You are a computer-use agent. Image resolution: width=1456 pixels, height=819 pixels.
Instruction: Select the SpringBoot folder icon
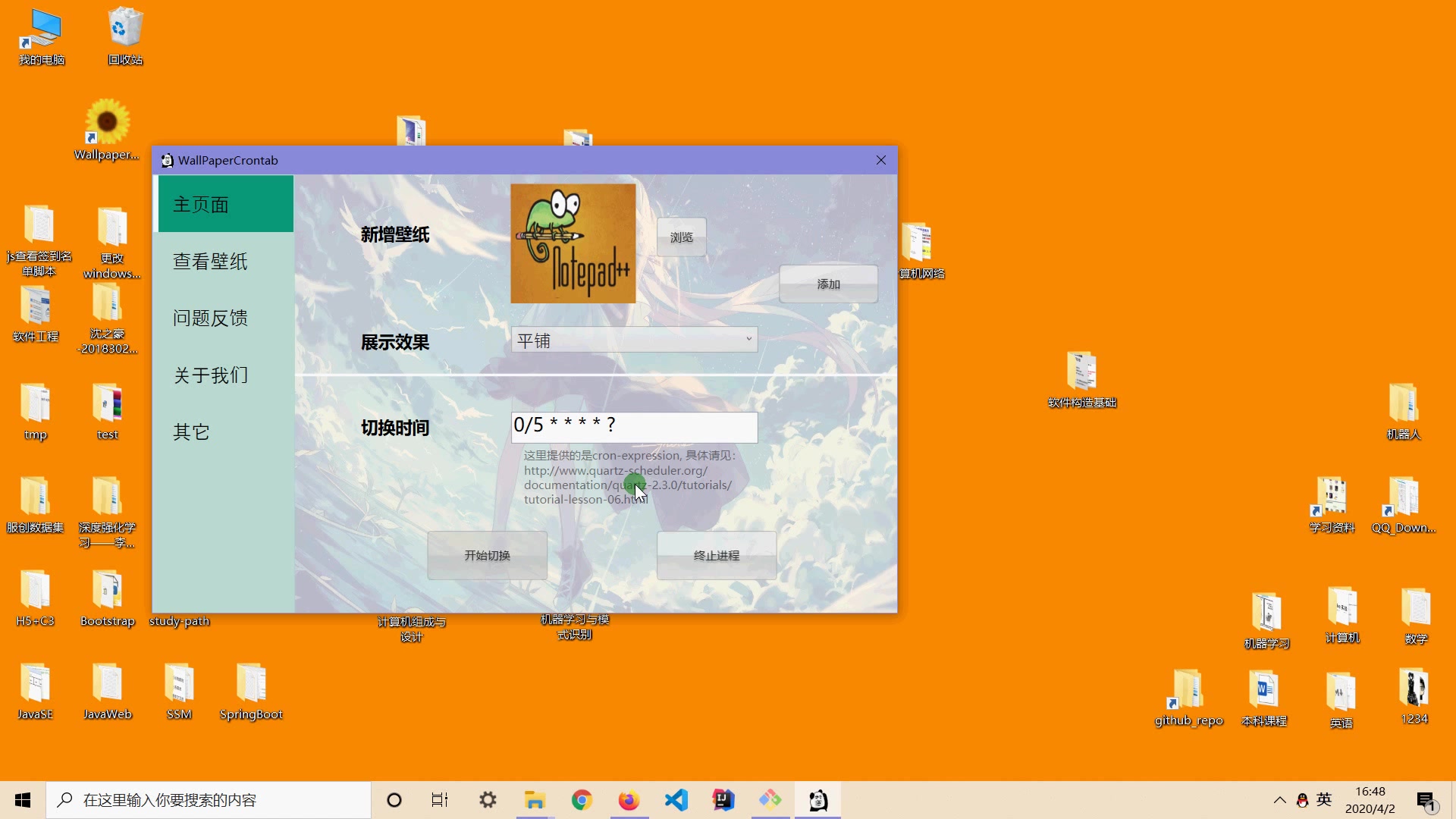[x=251, y=692]
